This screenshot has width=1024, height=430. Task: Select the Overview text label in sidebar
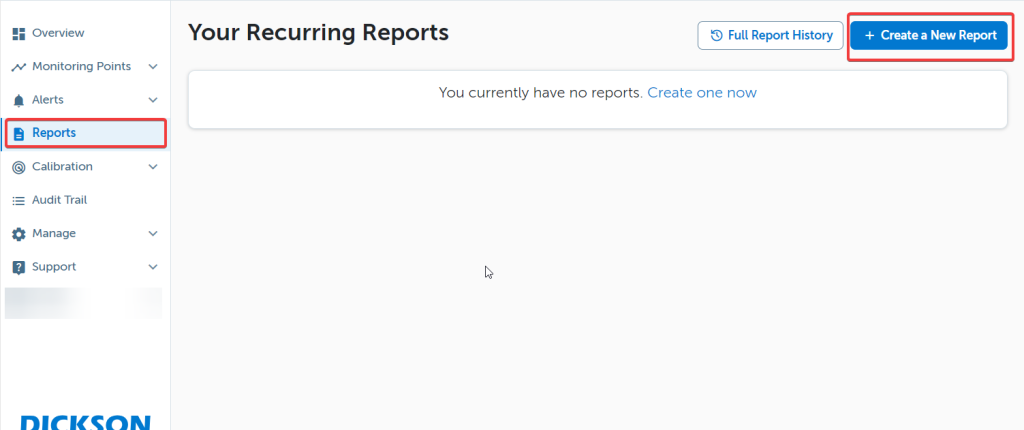pos(58,34)
